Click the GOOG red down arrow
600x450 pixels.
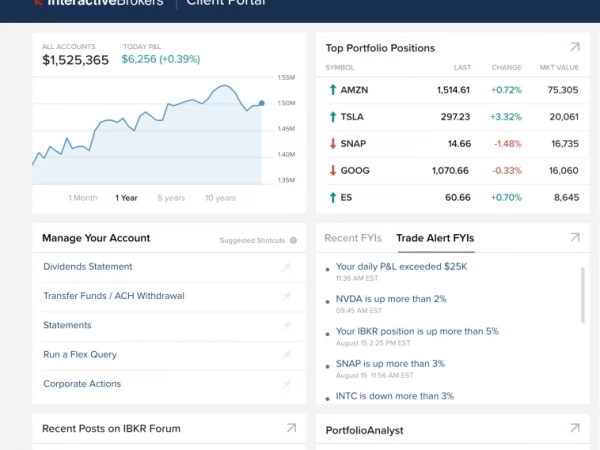333,170
